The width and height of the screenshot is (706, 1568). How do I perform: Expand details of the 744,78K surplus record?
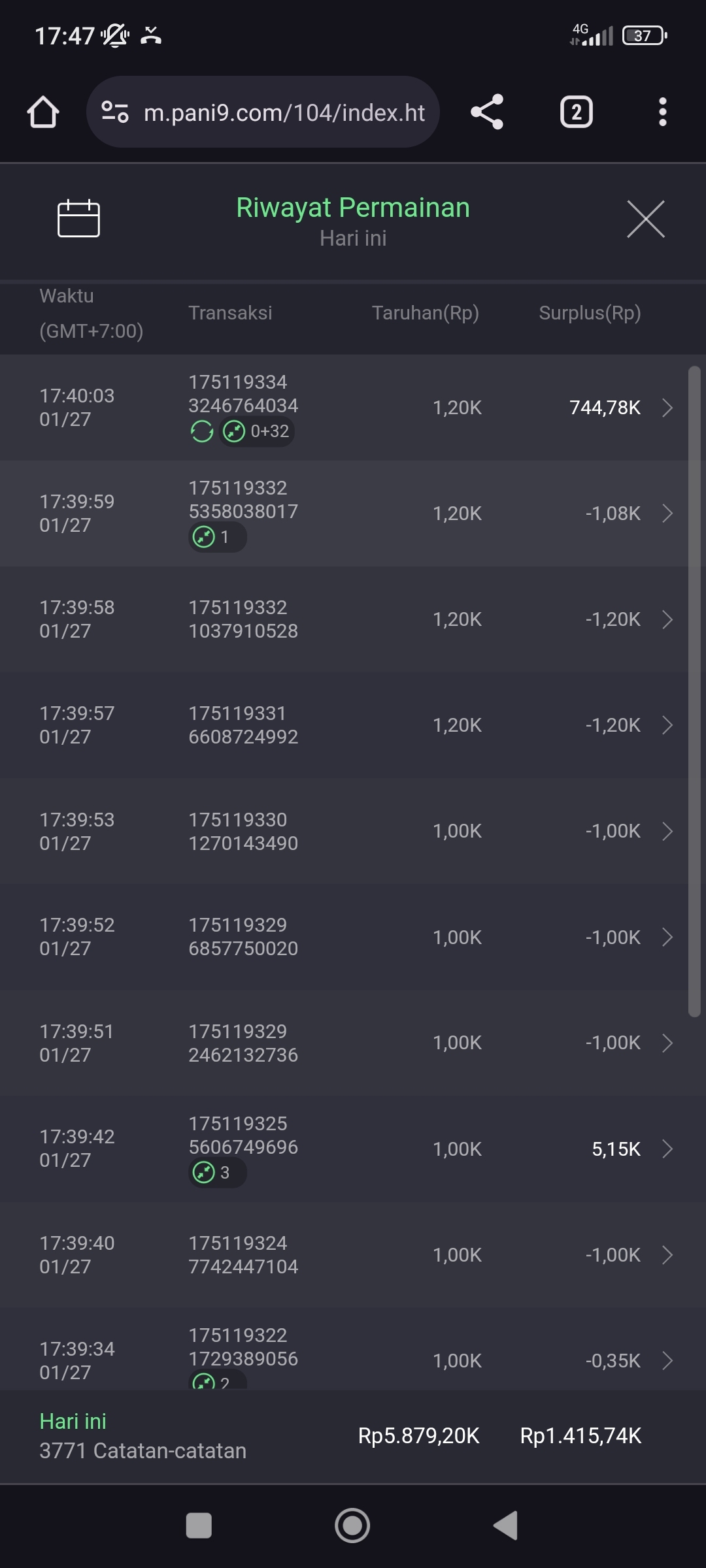coord(667,408)
